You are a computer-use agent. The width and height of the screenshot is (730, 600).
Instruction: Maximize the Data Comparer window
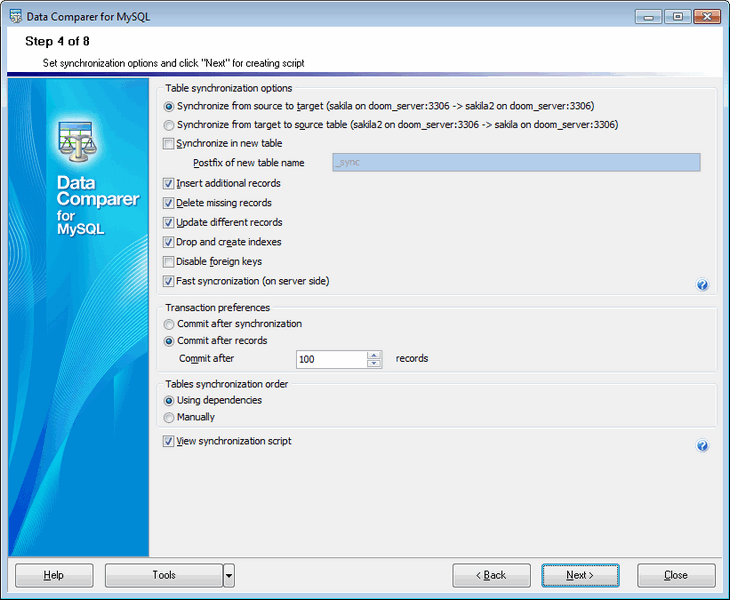click(677, 17)
